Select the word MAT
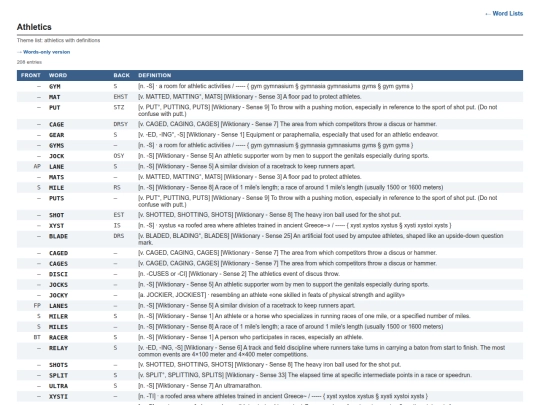 point(54,97)
